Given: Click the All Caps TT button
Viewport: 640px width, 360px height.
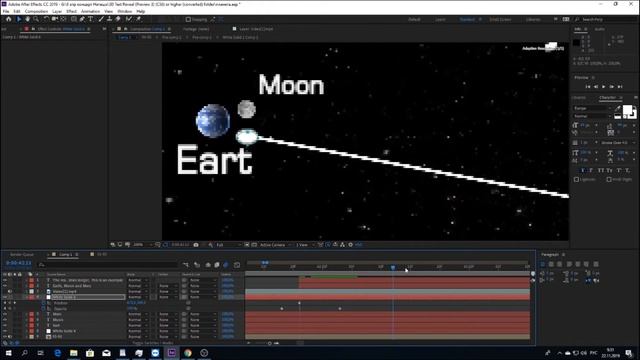Looking at the screenshot, I should point(600,170).
